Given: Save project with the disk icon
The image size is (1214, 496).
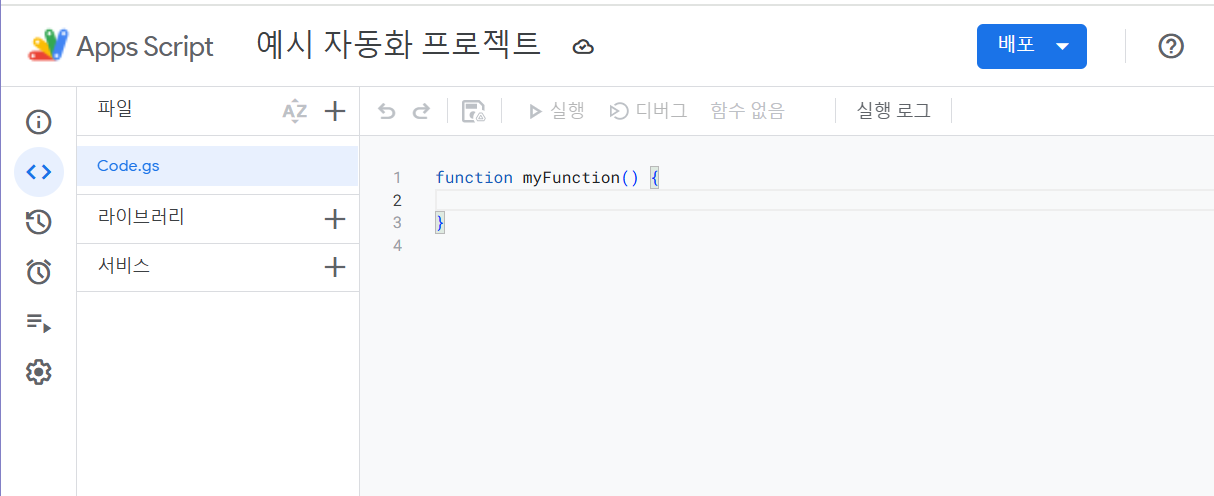Looking at the screenshot, I should pos(473,111).
